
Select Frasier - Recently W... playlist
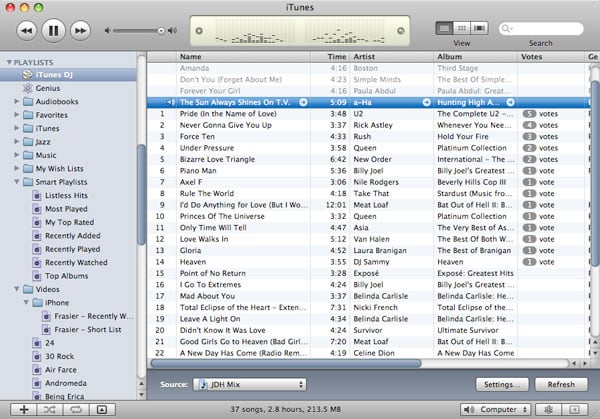point(94,316)
